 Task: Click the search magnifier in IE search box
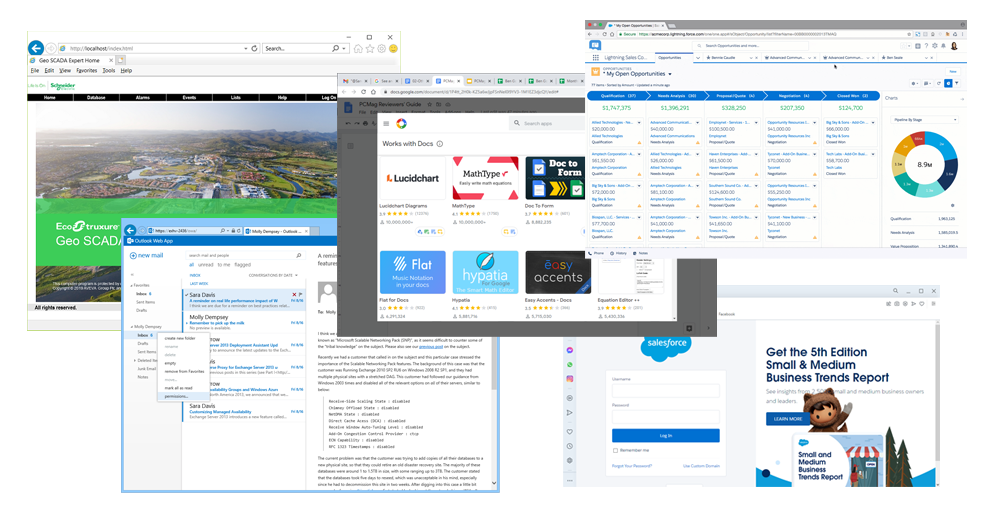tap(335, 48)
